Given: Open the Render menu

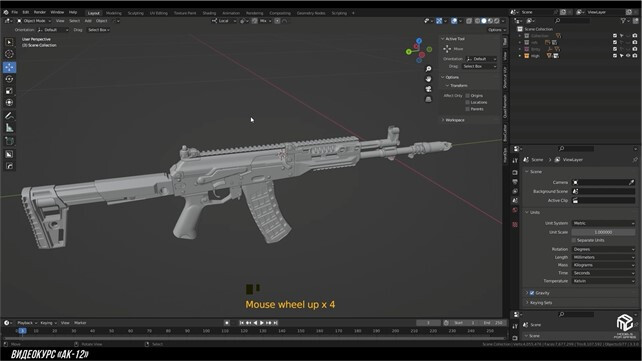Looking at the screenshot, I should click(x=40, y=12).
